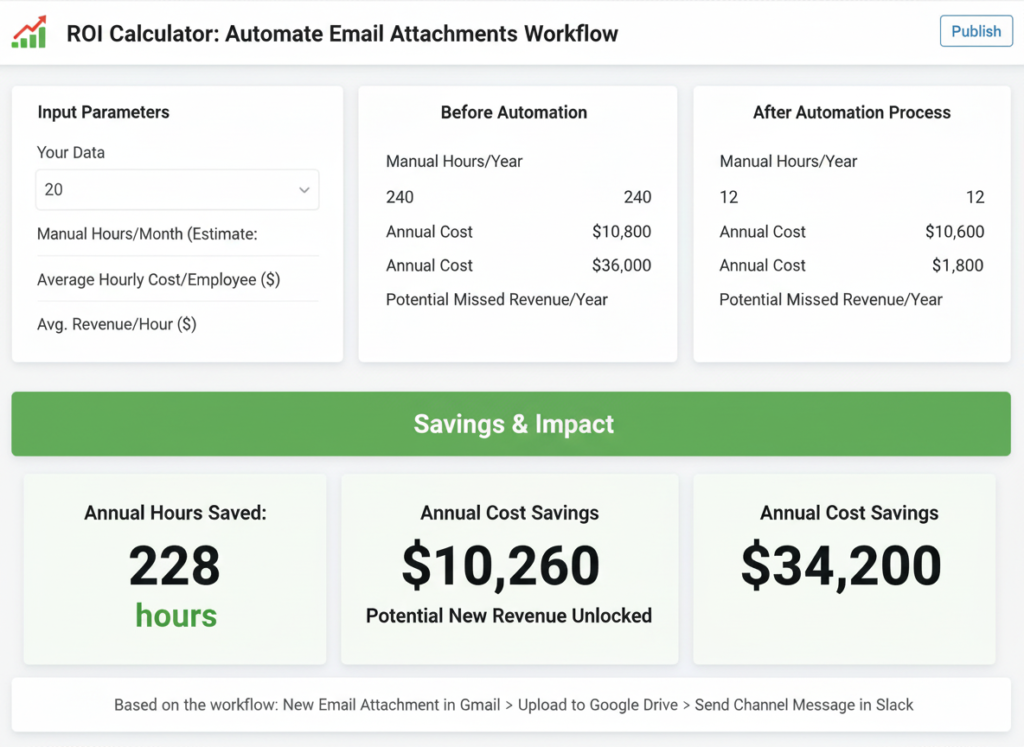Expand the Input Parameters data selector
The width and height of the screenshot is (1024, 747).
click(x=176, y=189)
